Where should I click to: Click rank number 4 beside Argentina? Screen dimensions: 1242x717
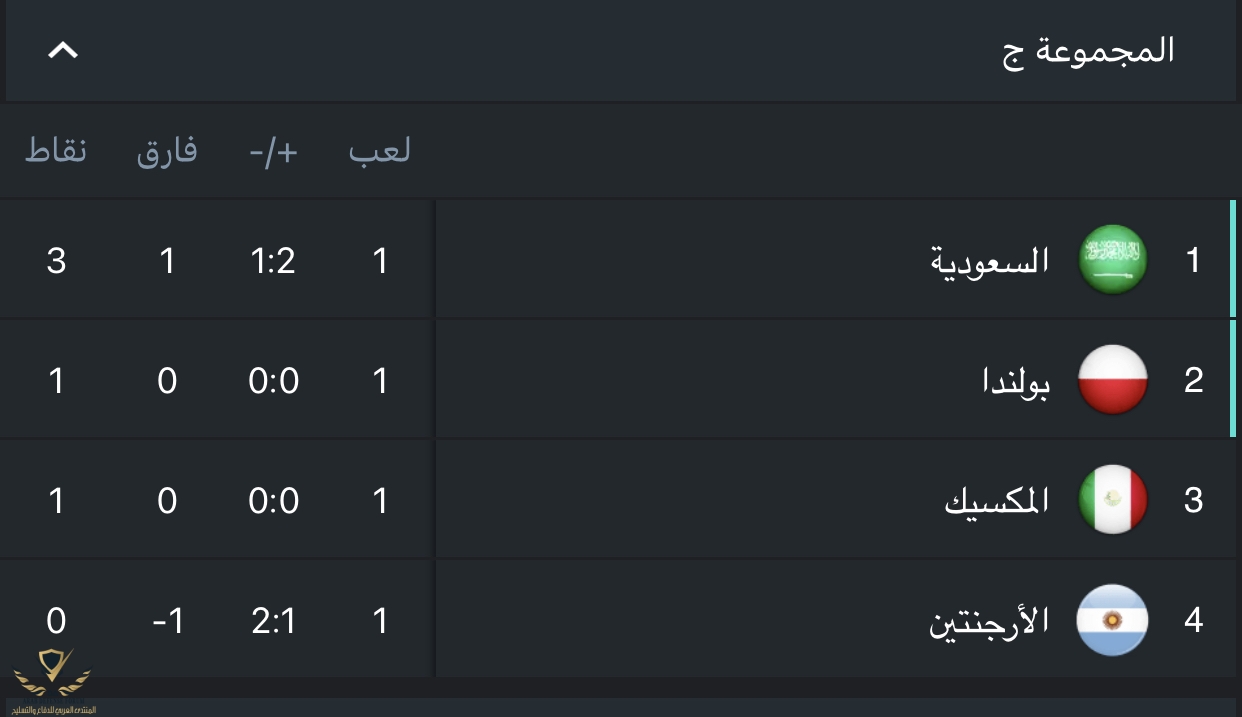click(x=1193, y=621)
